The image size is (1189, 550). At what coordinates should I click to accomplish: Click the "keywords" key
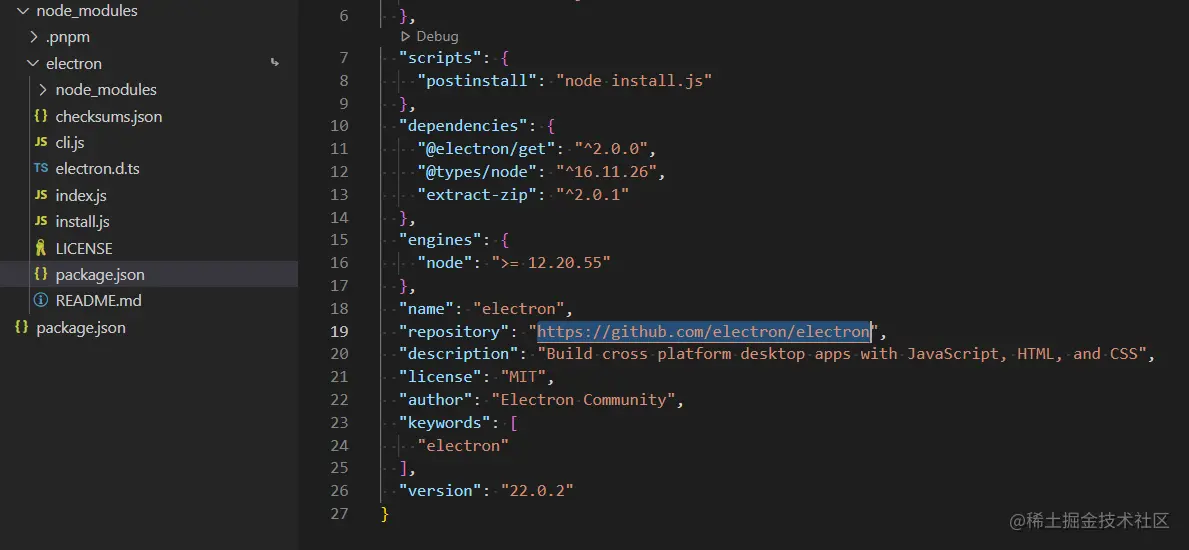coord(445,423)
